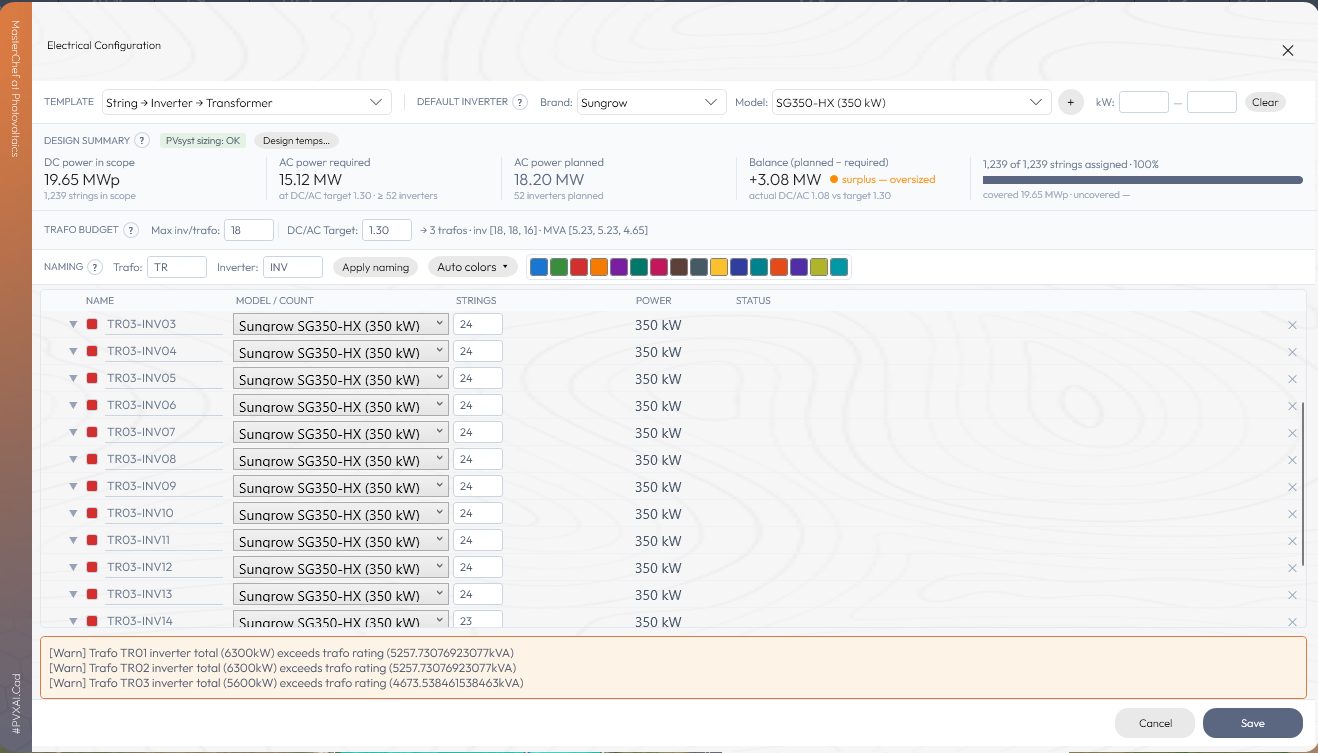Remove the TR03-INV08 row
This screenshot has width=1318, height=753.
click(x=1292, y=460)
